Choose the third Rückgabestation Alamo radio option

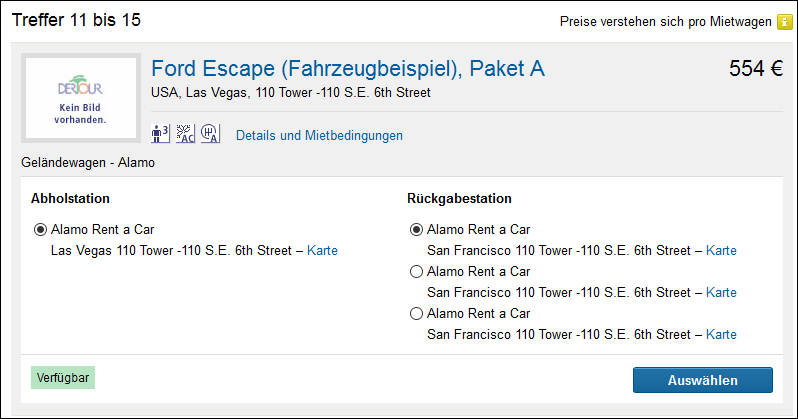tap(416, 313)
